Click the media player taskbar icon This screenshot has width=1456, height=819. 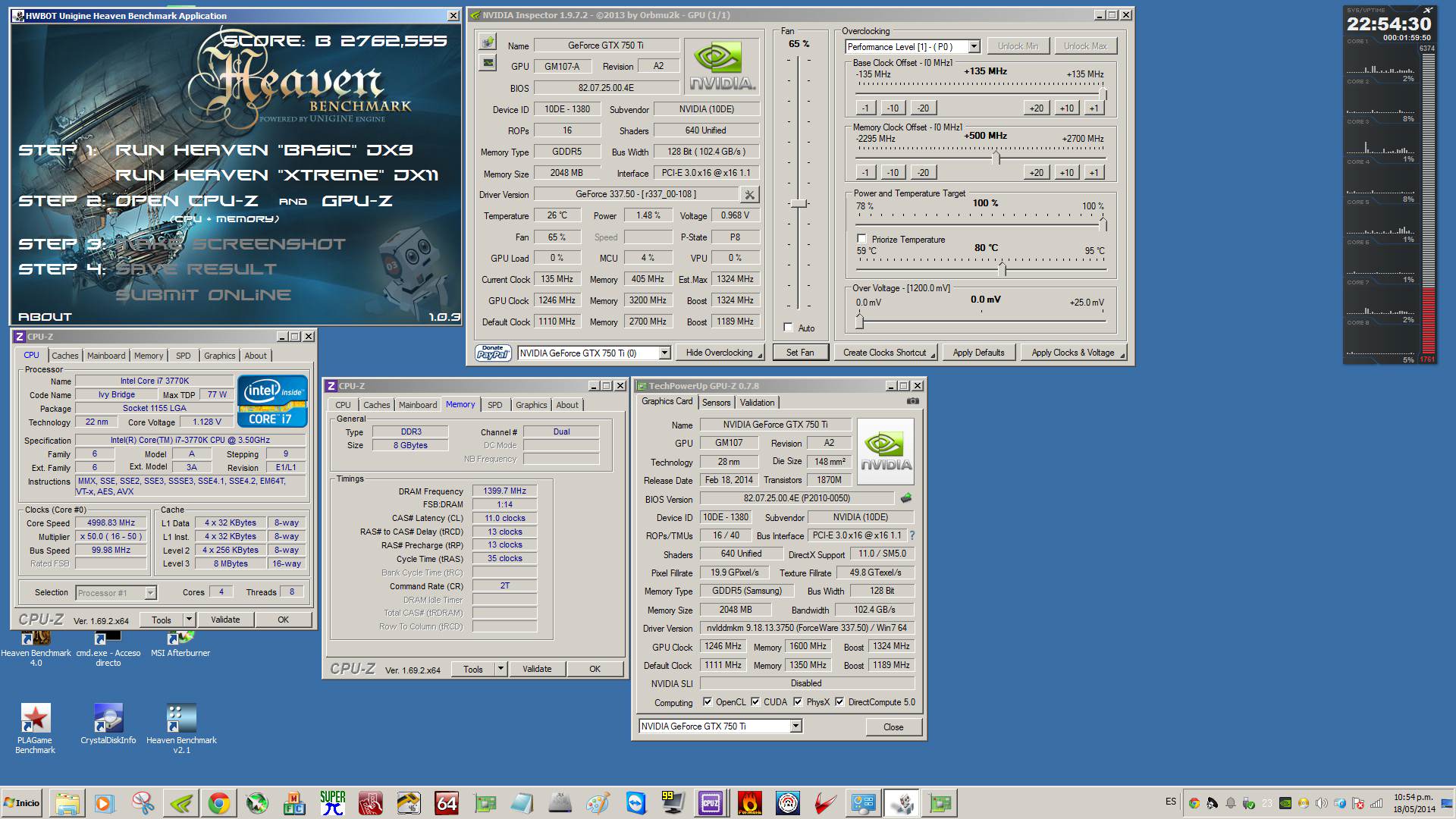[105, 803]
